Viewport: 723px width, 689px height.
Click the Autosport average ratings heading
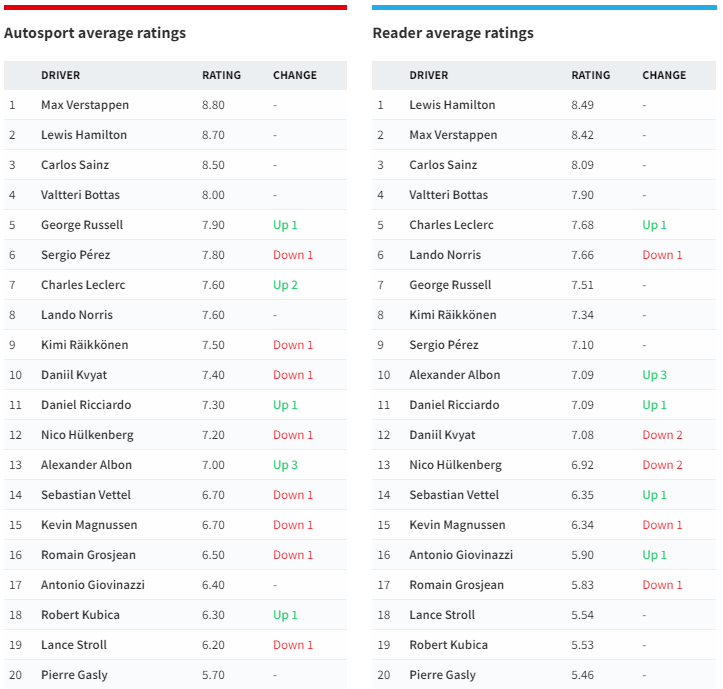point(95,33)
